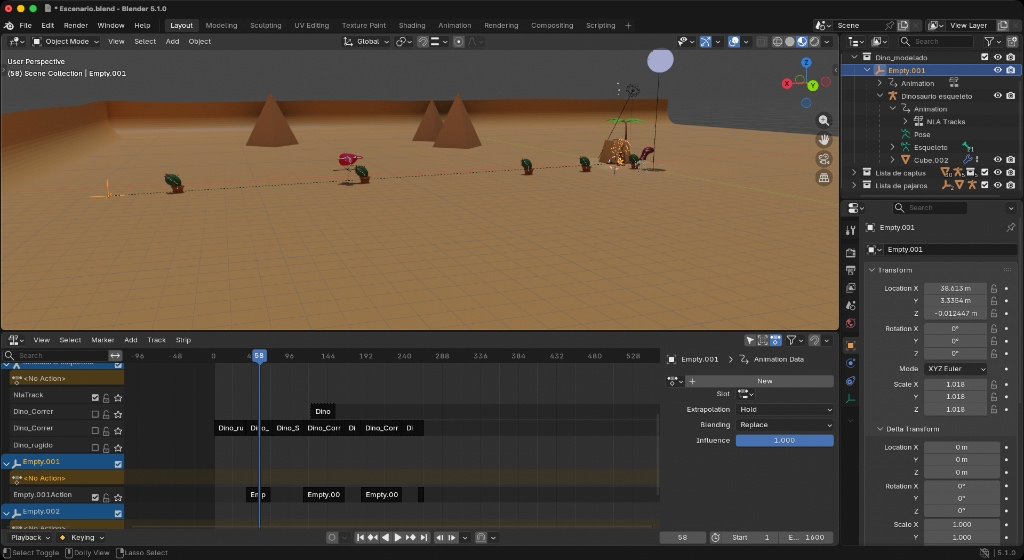Hide Dino_modelado collection with eye icon

coord(997,58)
